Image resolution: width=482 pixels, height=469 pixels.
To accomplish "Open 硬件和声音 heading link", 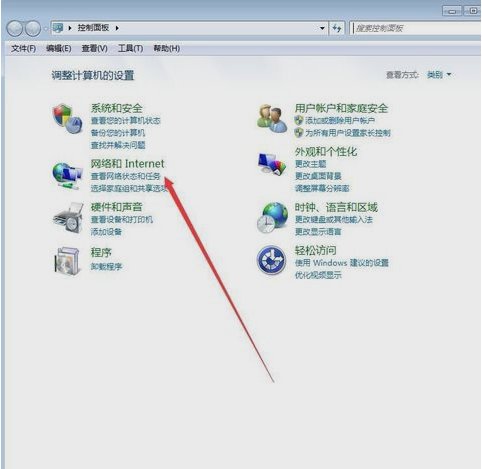I will click(x=116, y=207).
